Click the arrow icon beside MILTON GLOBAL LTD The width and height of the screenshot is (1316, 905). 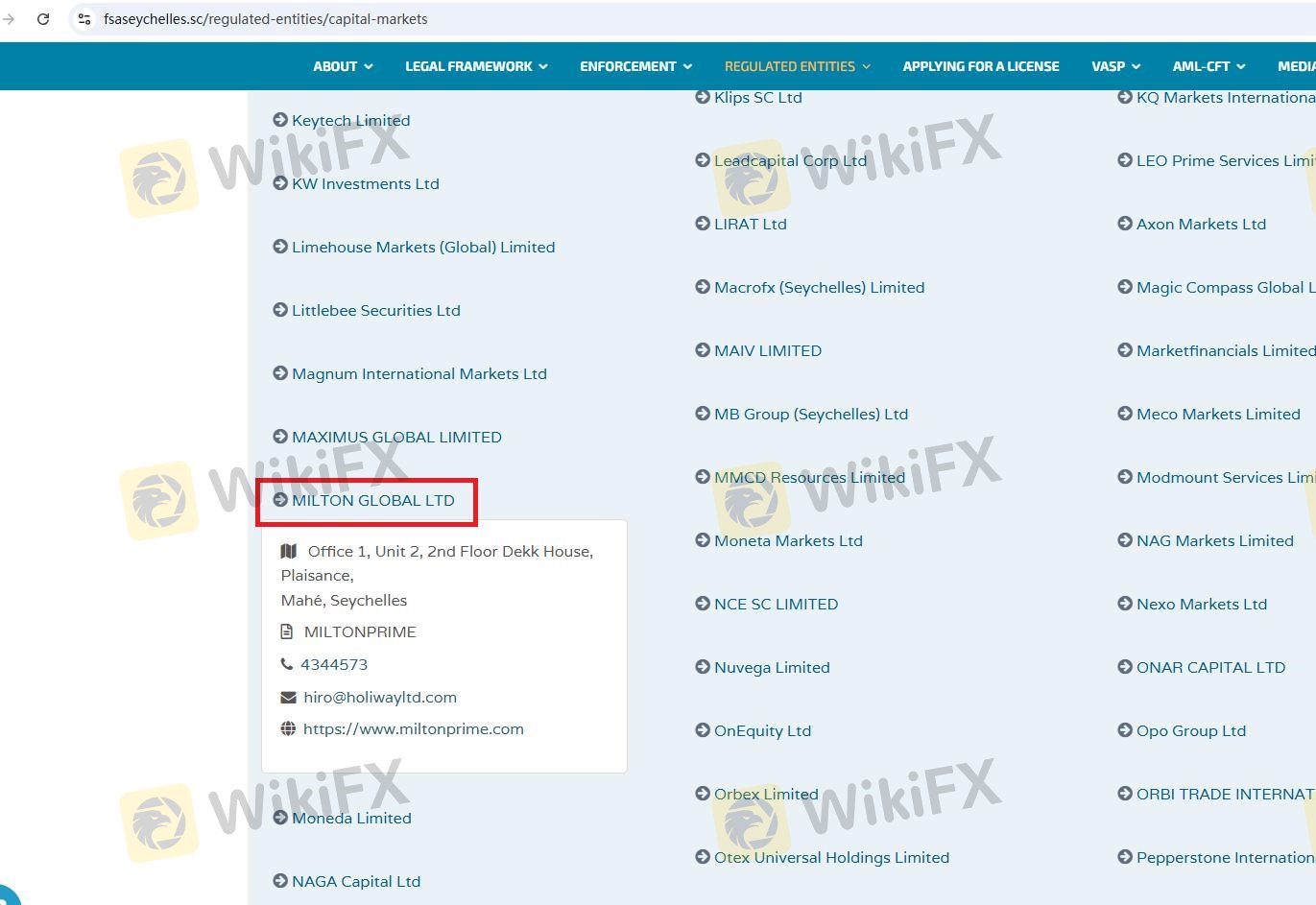(280, 500)
